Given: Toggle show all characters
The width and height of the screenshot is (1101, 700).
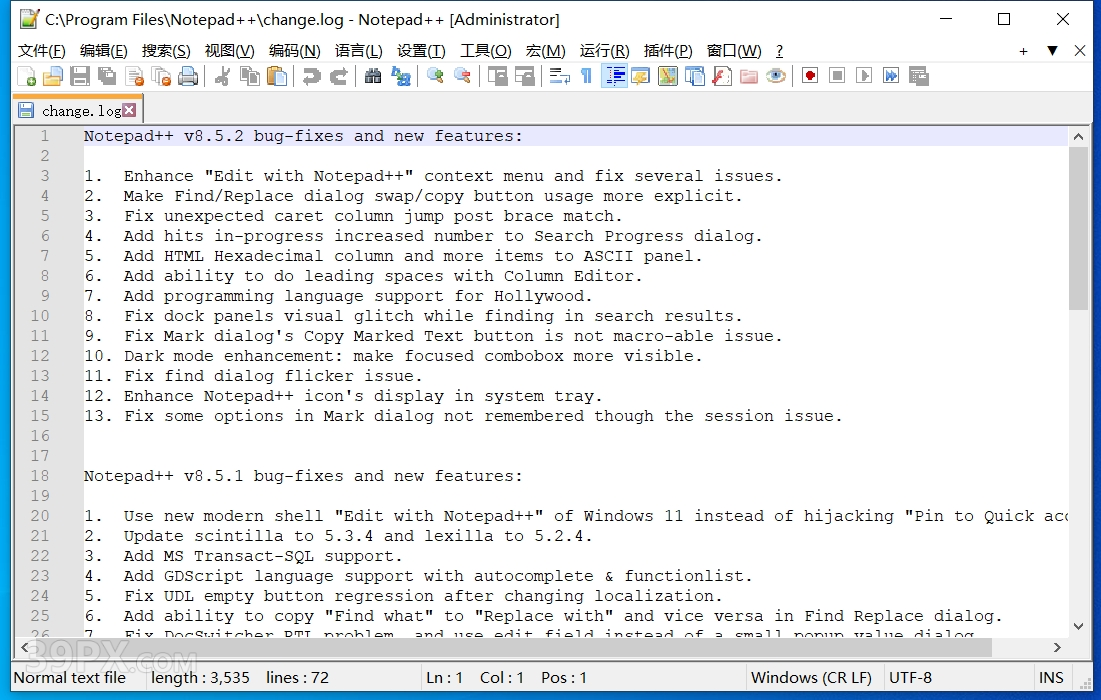Looking at the screenshot, I should pos(586,76).
